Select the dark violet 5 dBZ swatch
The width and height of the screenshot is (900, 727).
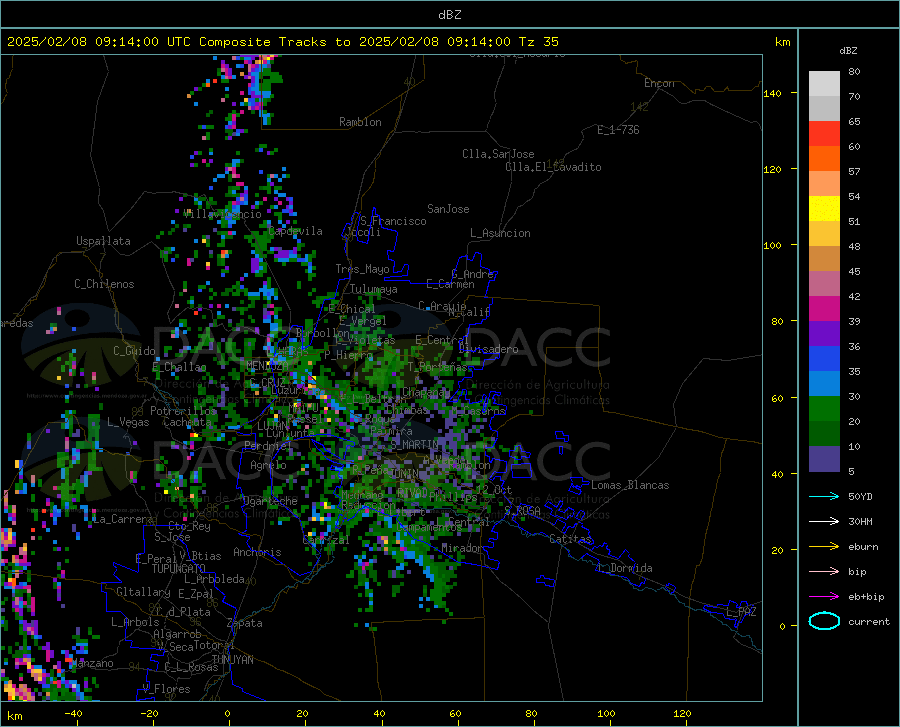tap(824, 459)
